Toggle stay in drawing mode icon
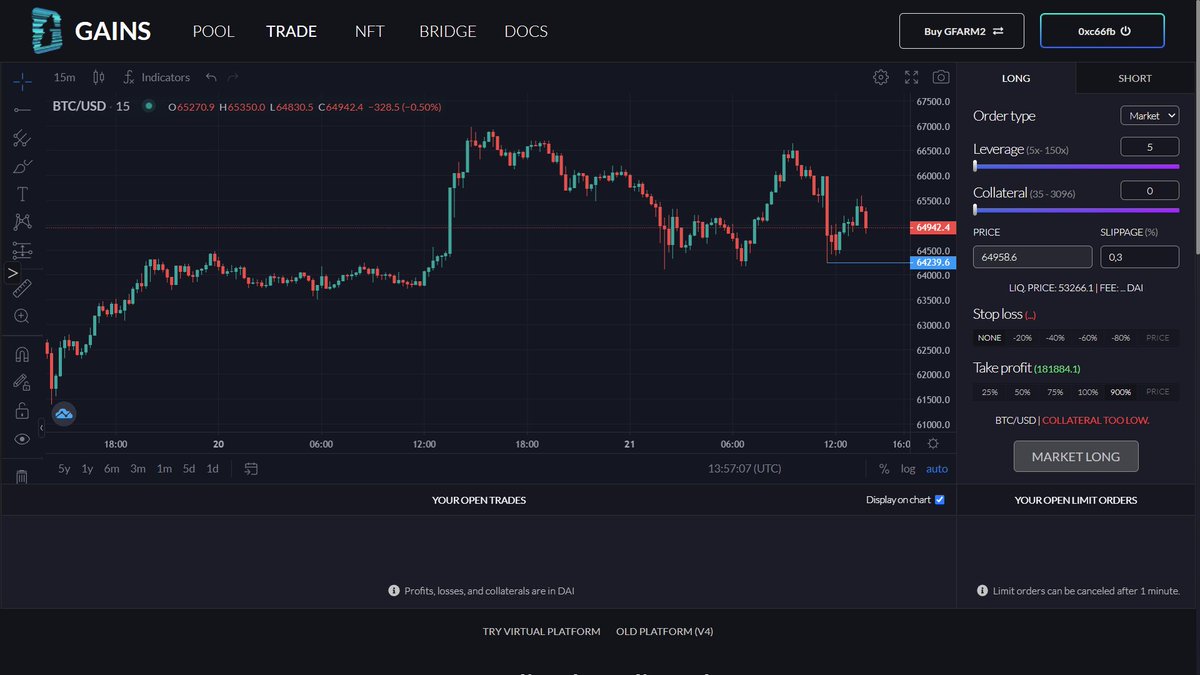1200x675 pixels. [22, 382]
